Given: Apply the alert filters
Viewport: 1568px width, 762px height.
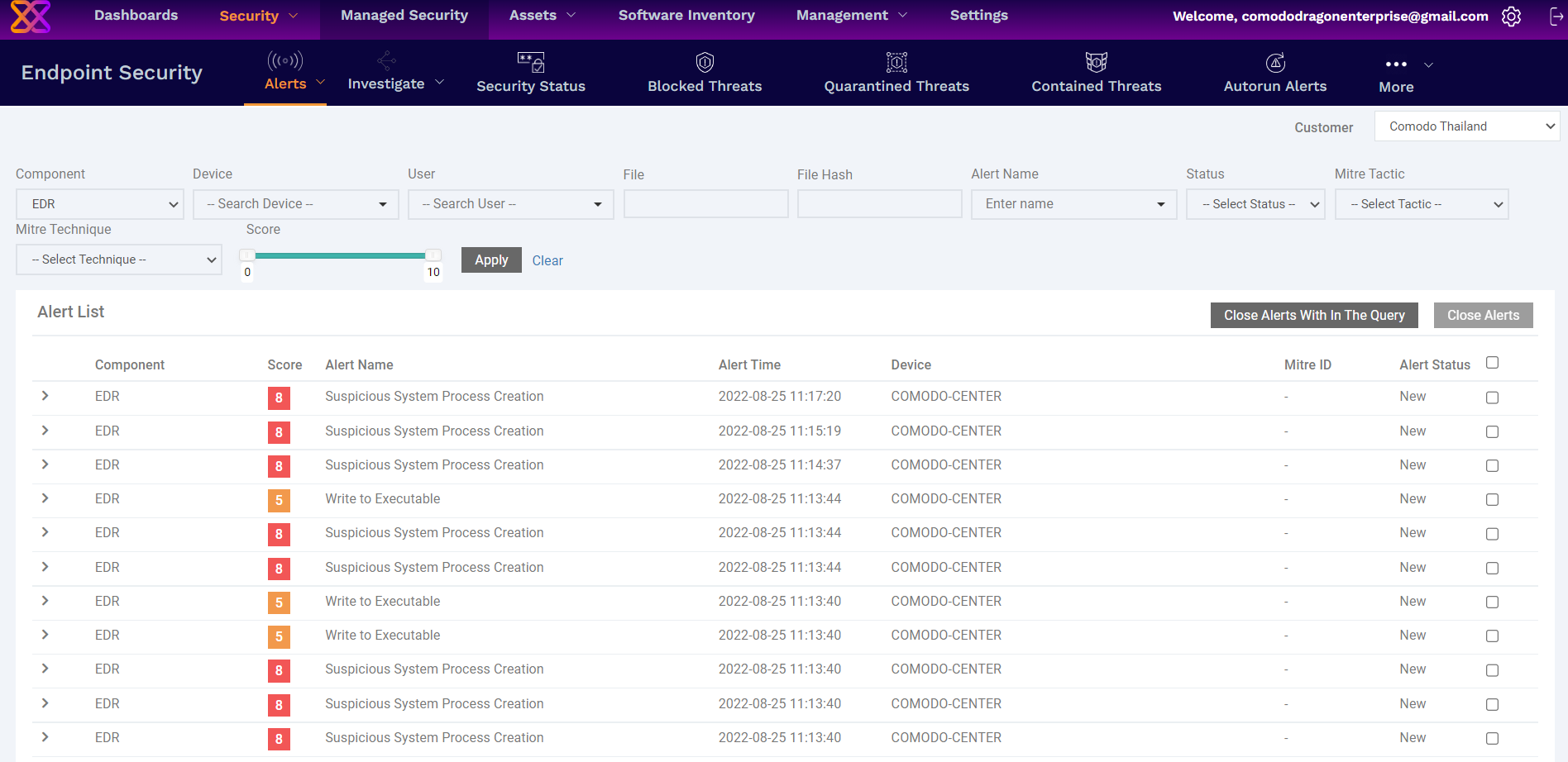Looking at the screenshot, I should click(491, 260).
